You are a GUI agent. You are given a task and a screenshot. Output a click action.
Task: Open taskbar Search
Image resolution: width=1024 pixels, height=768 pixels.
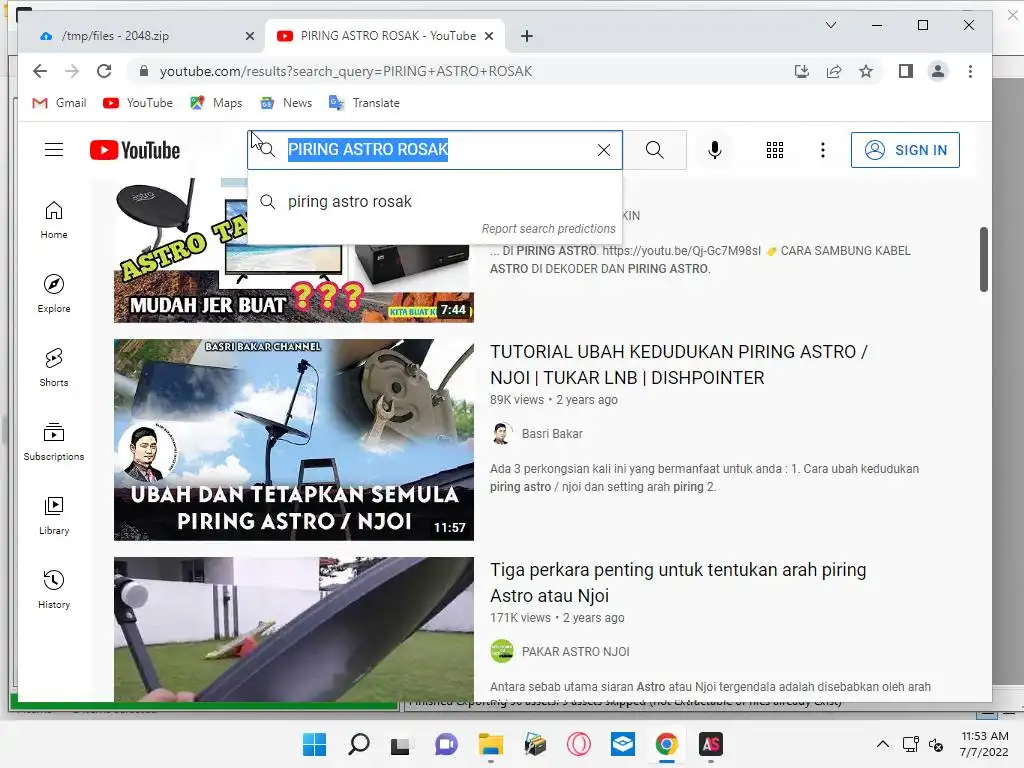coord(359,744)
